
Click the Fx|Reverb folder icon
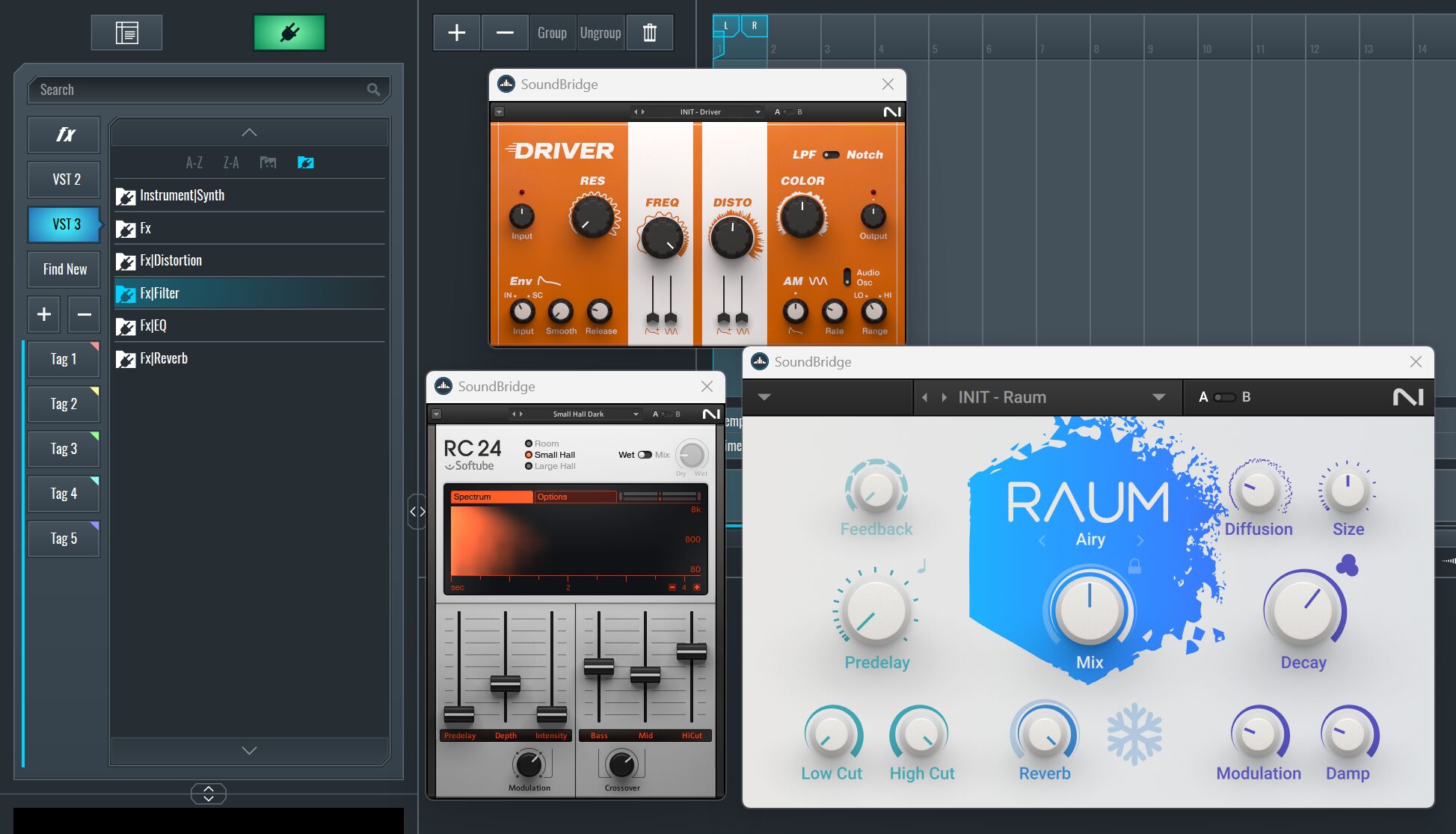pyautogui.click(x=126, y=359)
